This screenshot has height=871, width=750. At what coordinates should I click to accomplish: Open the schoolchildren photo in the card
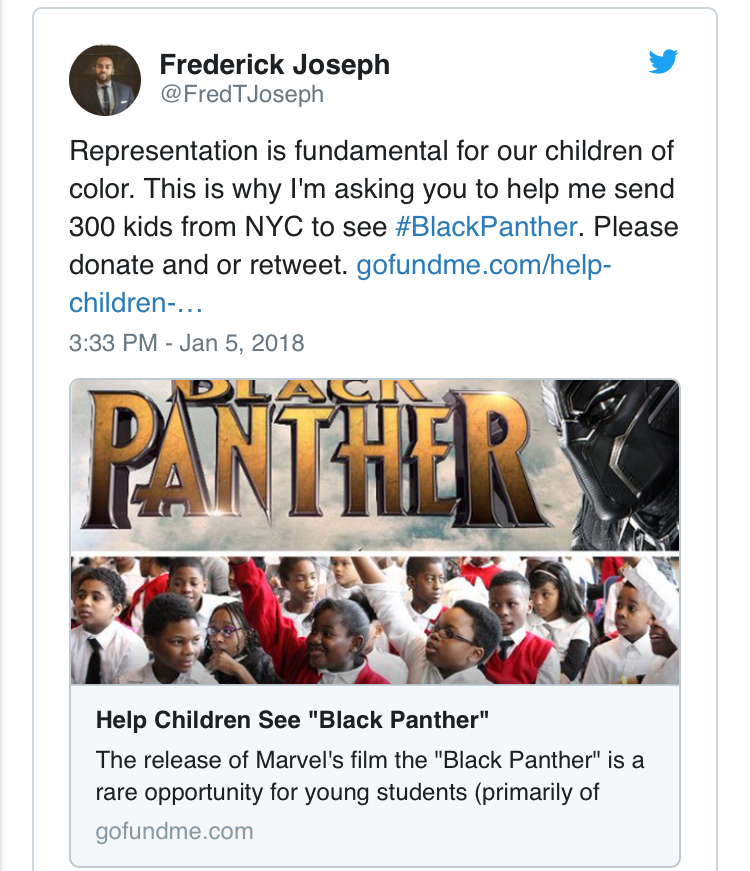tap(374, 620)
